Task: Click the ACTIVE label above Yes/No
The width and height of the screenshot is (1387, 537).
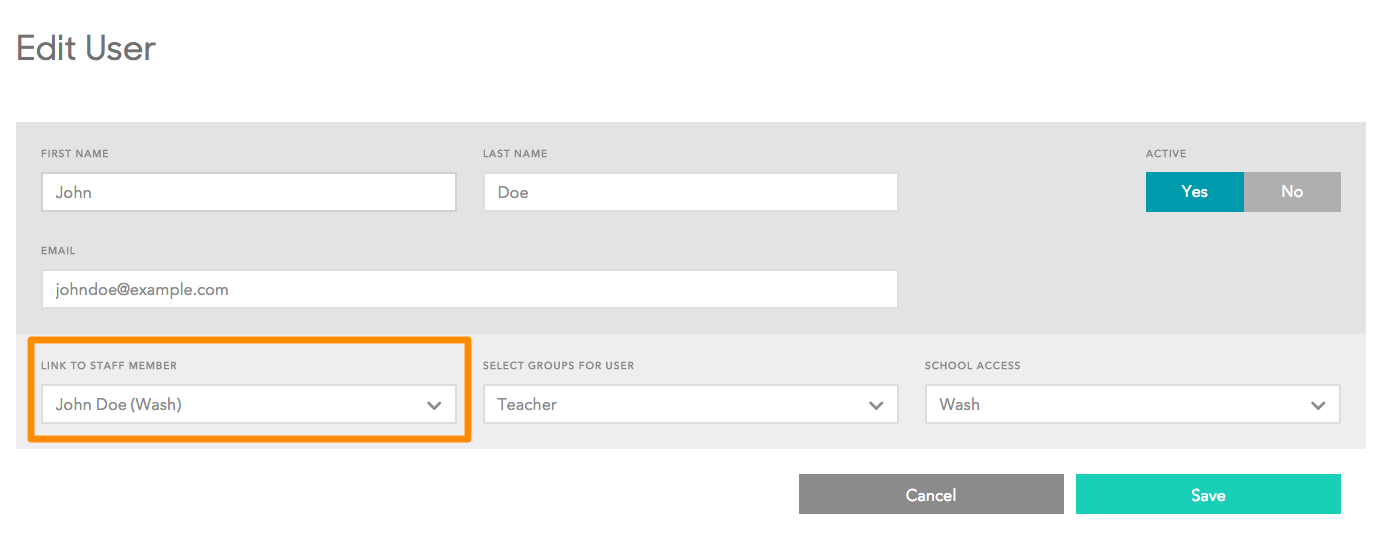Action: [1166, 154]
